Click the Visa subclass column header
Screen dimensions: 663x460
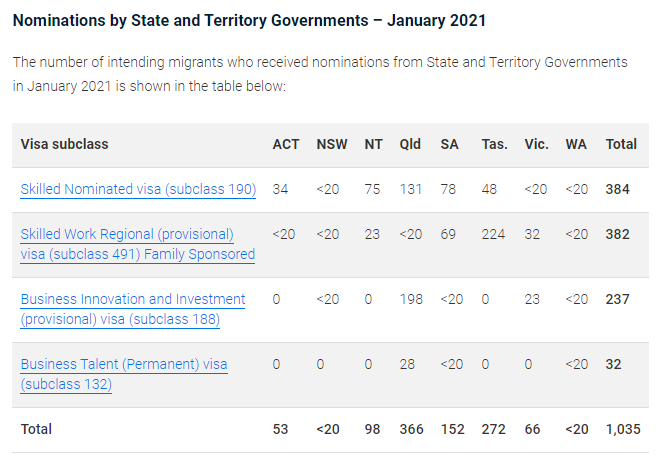point(64,144)
